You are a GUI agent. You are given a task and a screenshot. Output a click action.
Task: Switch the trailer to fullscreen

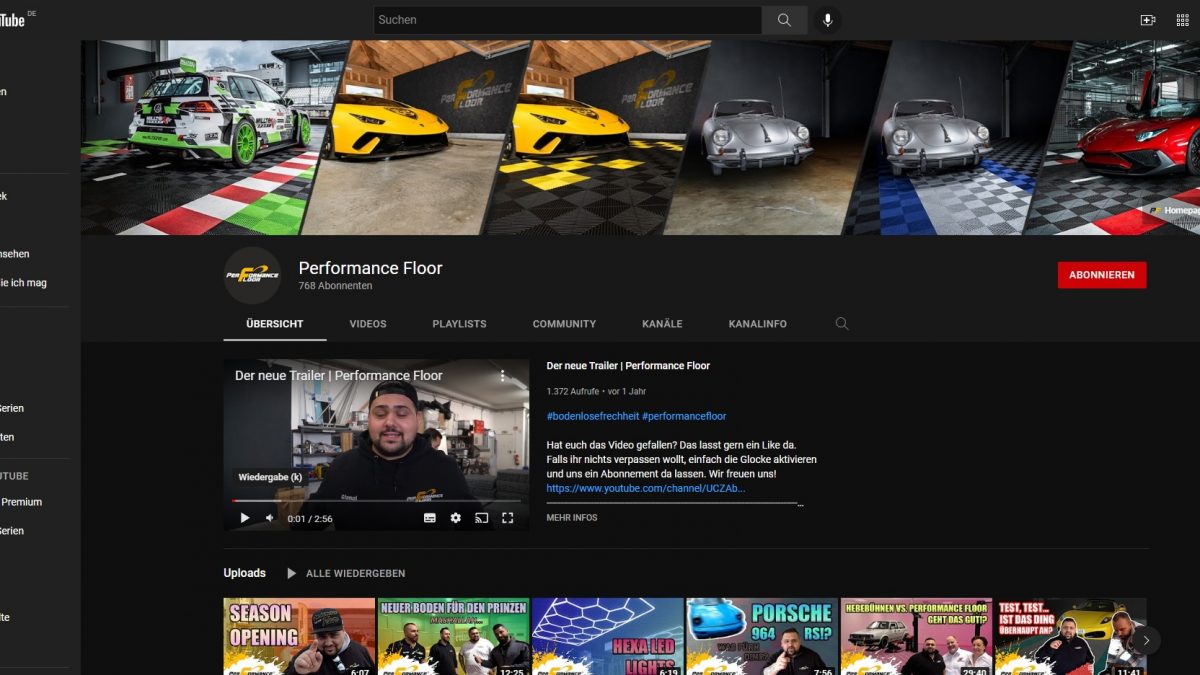point(508,518)
